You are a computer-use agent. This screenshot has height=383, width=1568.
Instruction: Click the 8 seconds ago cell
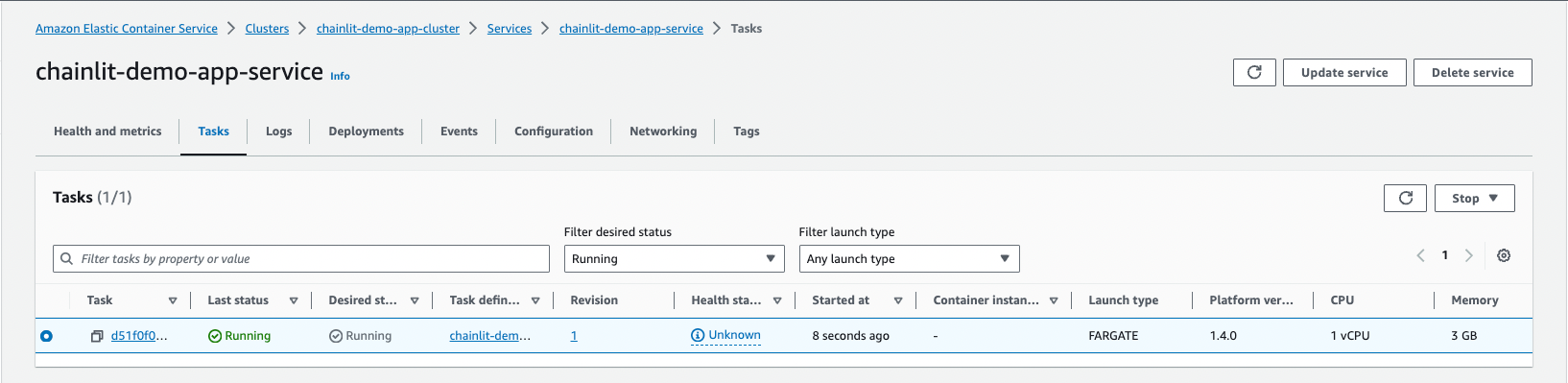click(x=850, y=336)
